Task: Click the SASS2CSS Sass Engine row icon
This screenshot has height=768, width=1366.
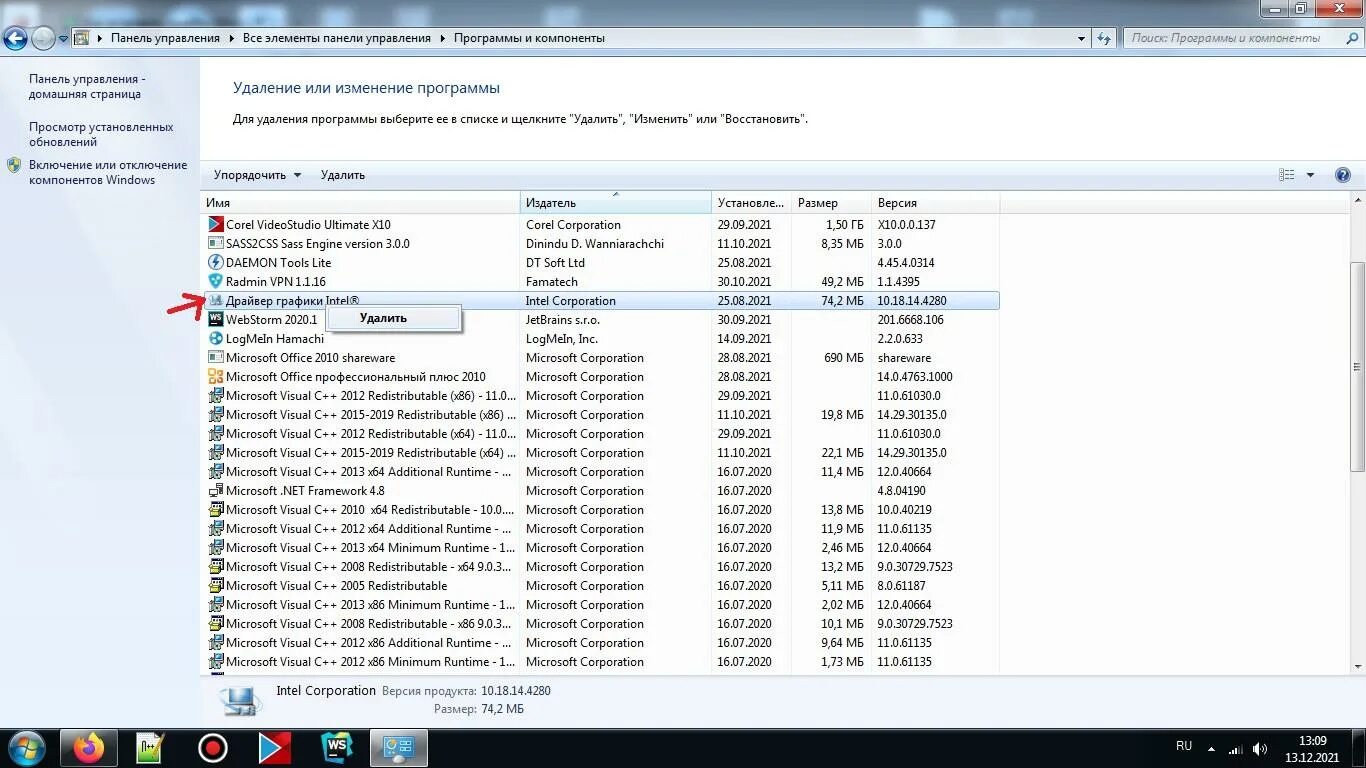Action: coord(215,244)
